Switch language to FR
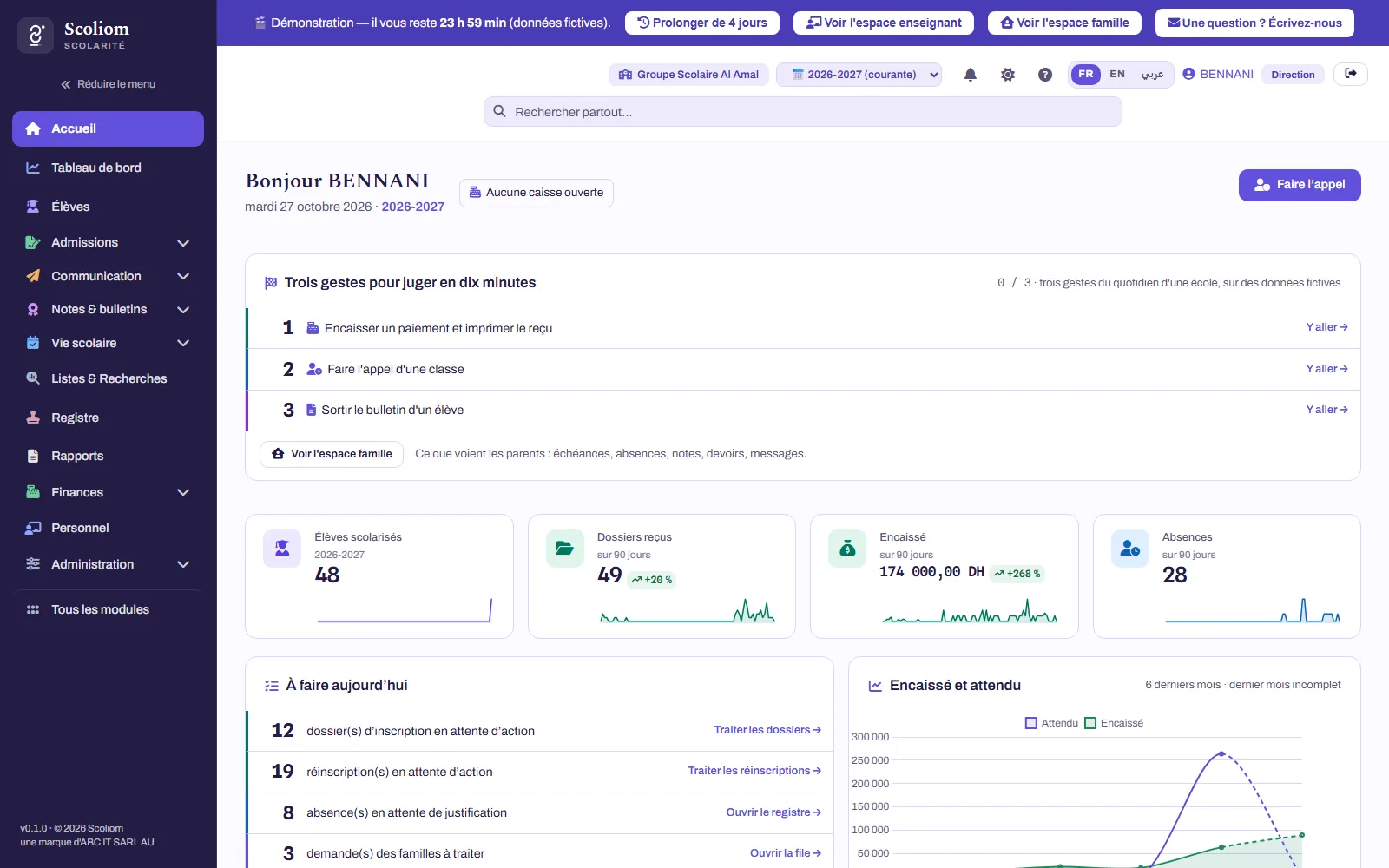 pos(1086,75)
